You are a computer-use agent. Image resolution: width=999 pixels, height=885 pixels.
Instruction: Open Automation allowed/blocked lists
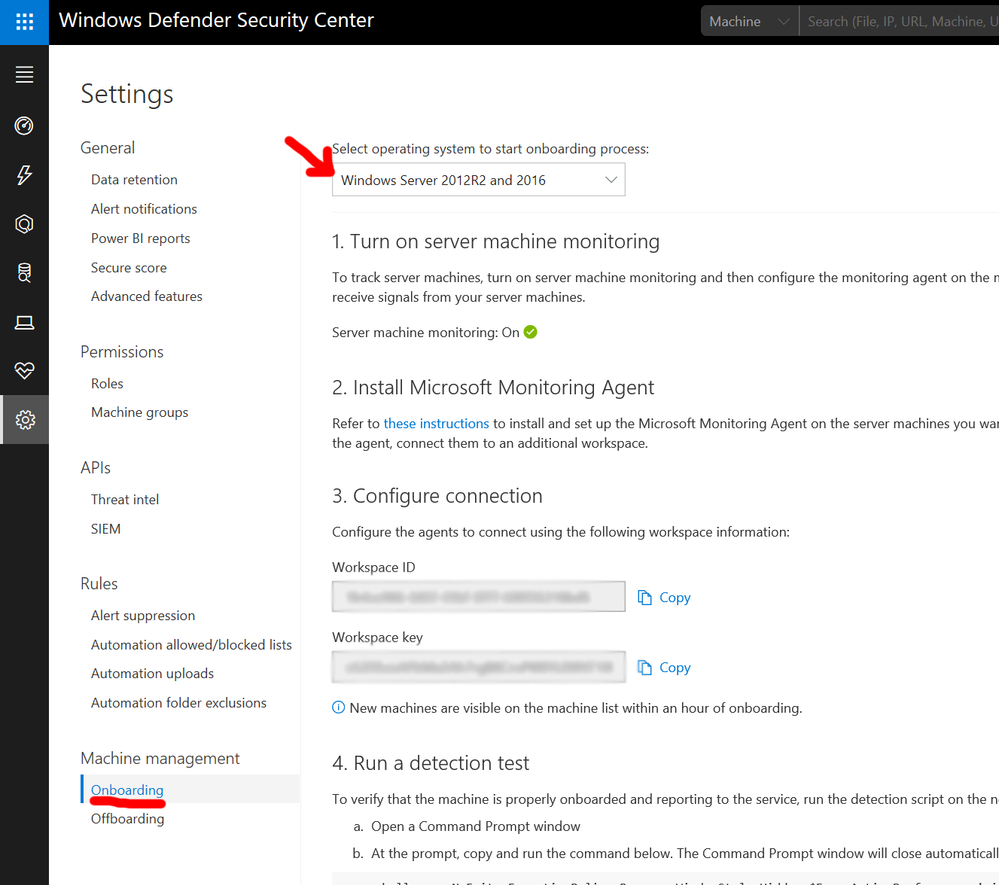[191, 645]
